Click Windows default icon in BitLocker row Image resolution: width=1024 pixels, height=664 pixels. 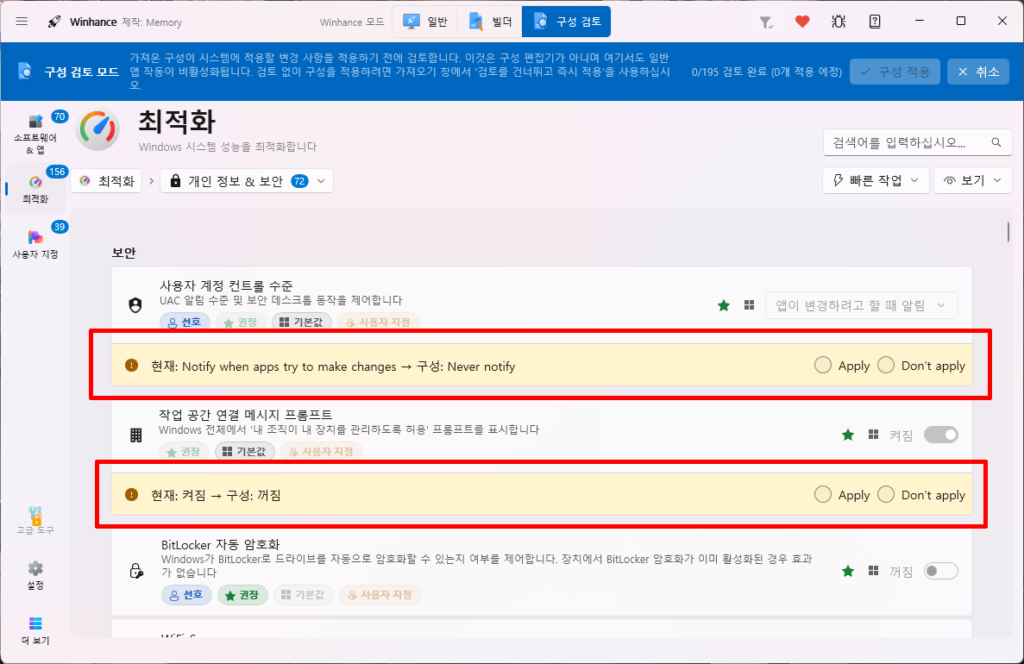[x=873, y=571]
